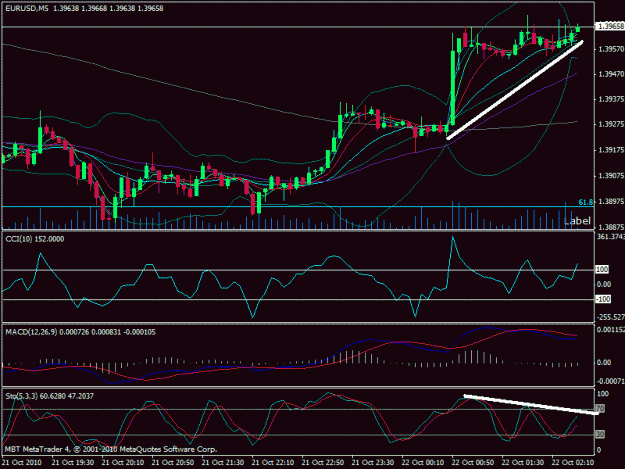Click the 21 Oct 23:30 time label

click(373, 462)
